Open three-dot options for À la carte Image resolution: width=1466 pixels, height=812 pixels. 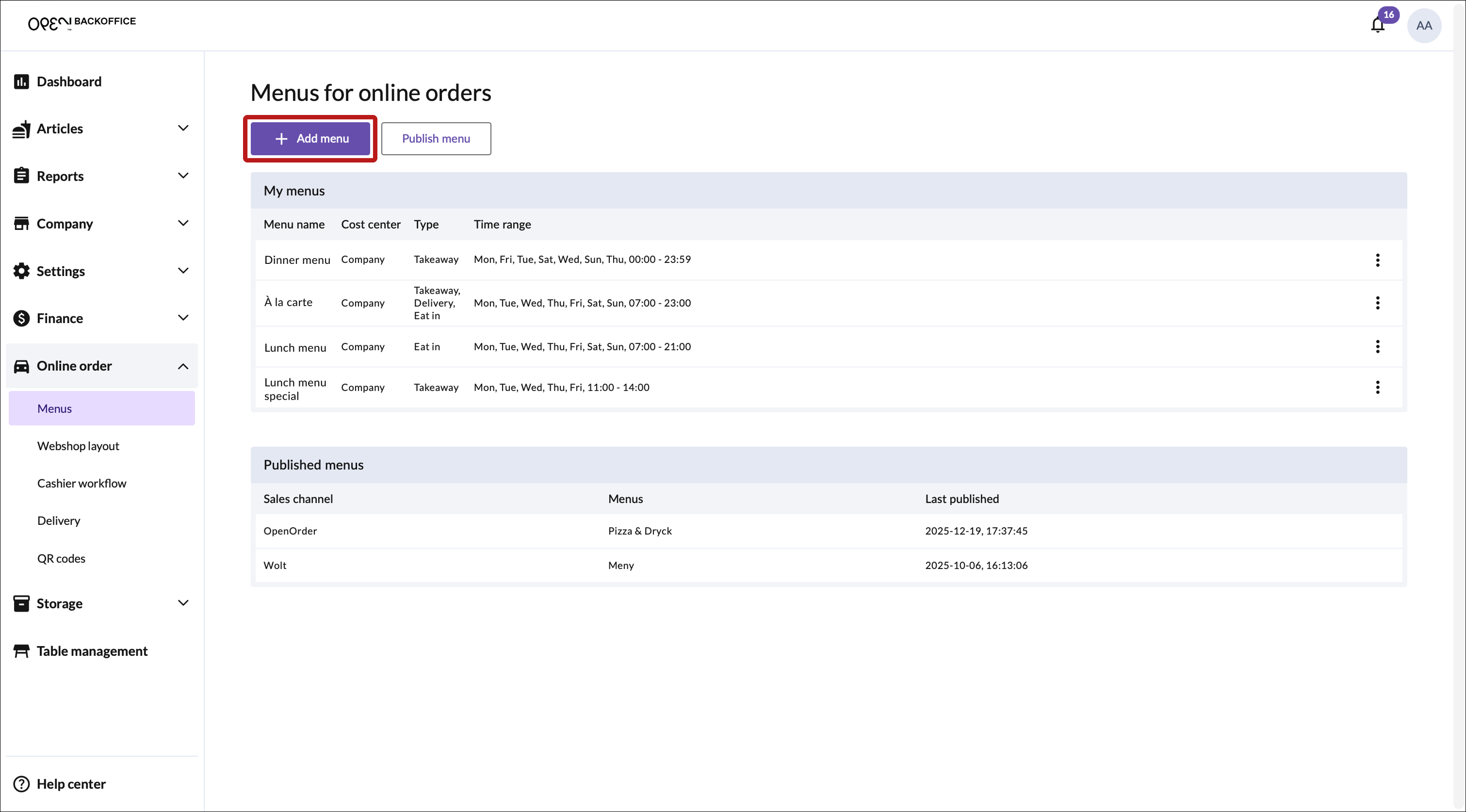click(x=1377, y=303)
